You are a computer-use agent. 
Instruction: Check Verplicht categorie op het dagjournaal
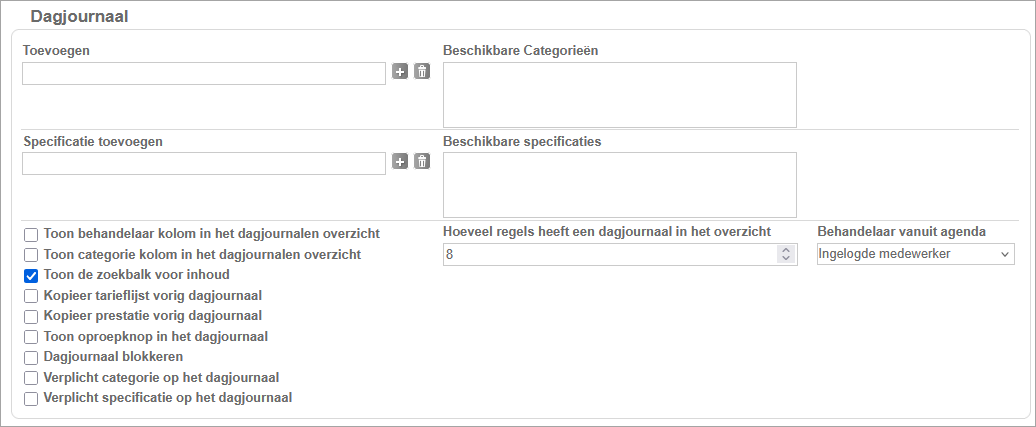pos(31,378)
